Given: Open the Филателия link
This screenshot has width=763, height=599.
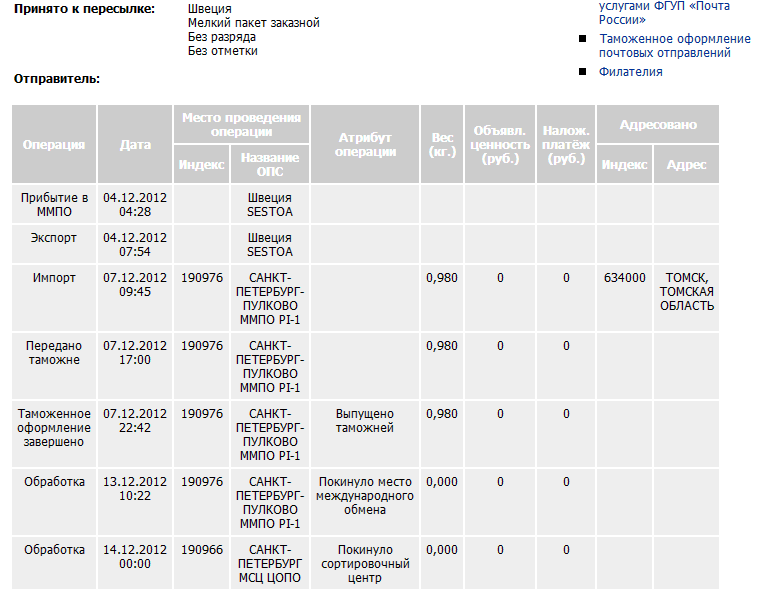Looking at the screenshot, I should [630, 72].
